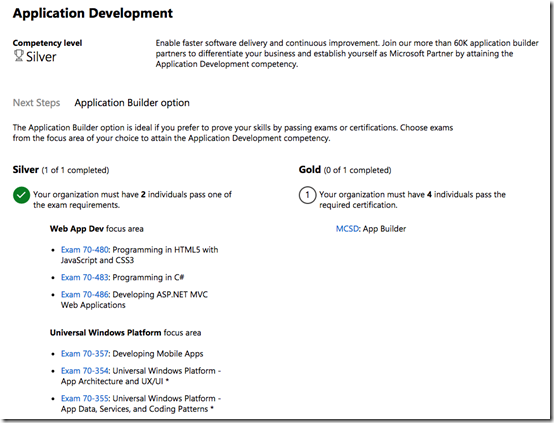Click the Universal Windows Platform focus area heading
This screenshot has height=423, width=554.
125,333
